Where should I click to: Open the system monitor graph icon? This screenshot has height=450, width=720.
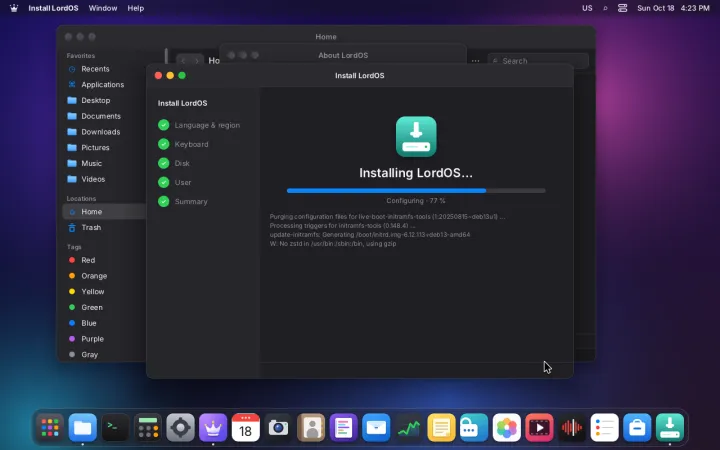click(409, 428)
